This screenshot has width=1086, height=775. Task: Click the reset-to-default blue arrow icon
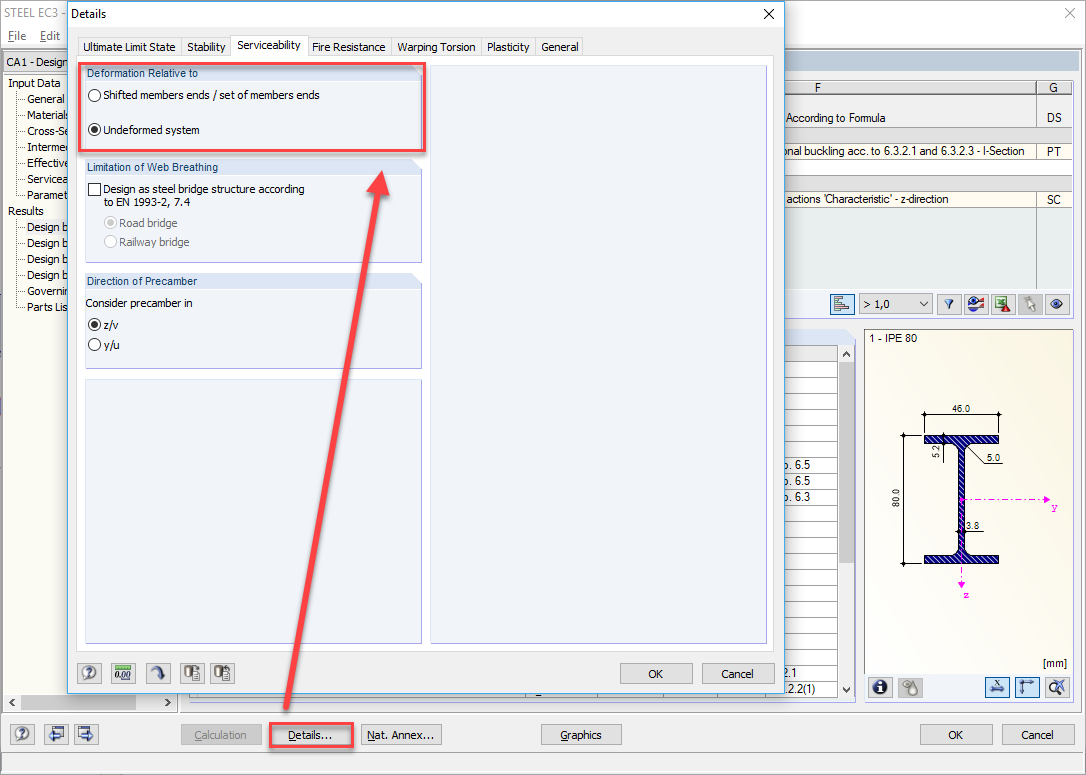point(158,673)
